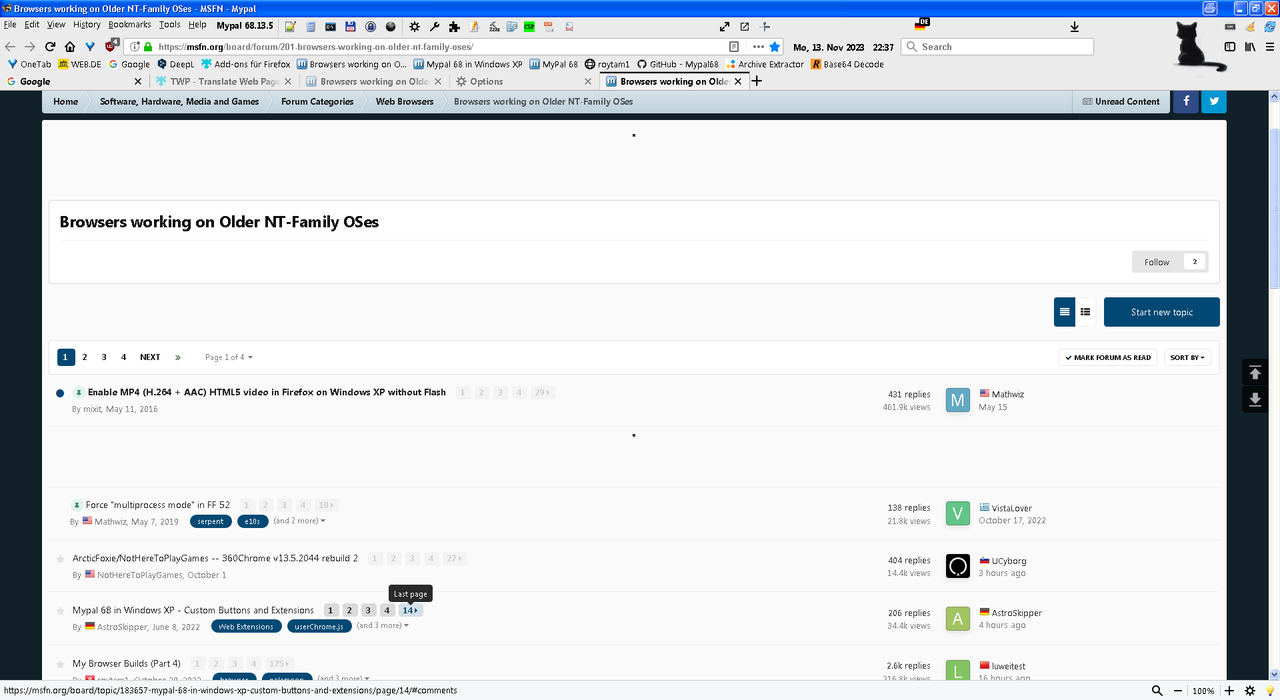This screenshot has width=1280, height=700.
Task: Show the Library icon in toolbar
Action: click(x=1250, y=47)
